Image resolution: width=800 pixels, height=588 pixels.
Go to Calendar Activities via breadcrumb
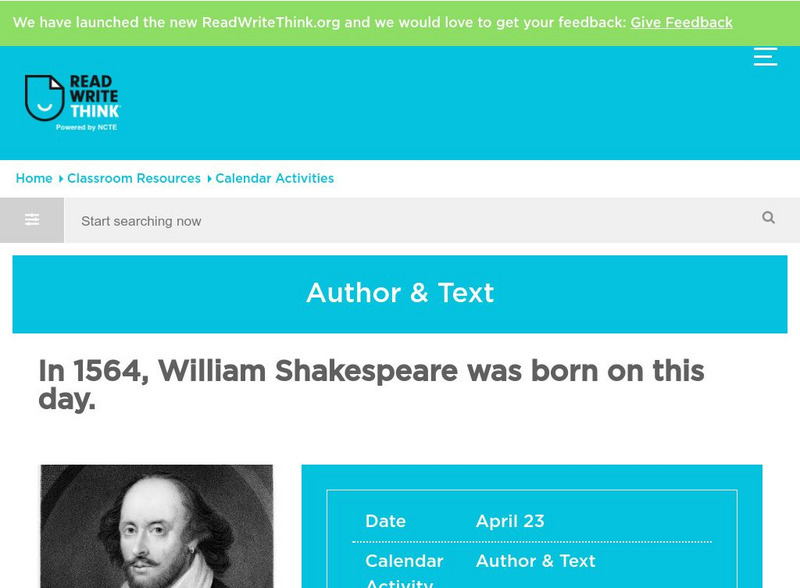274,178
